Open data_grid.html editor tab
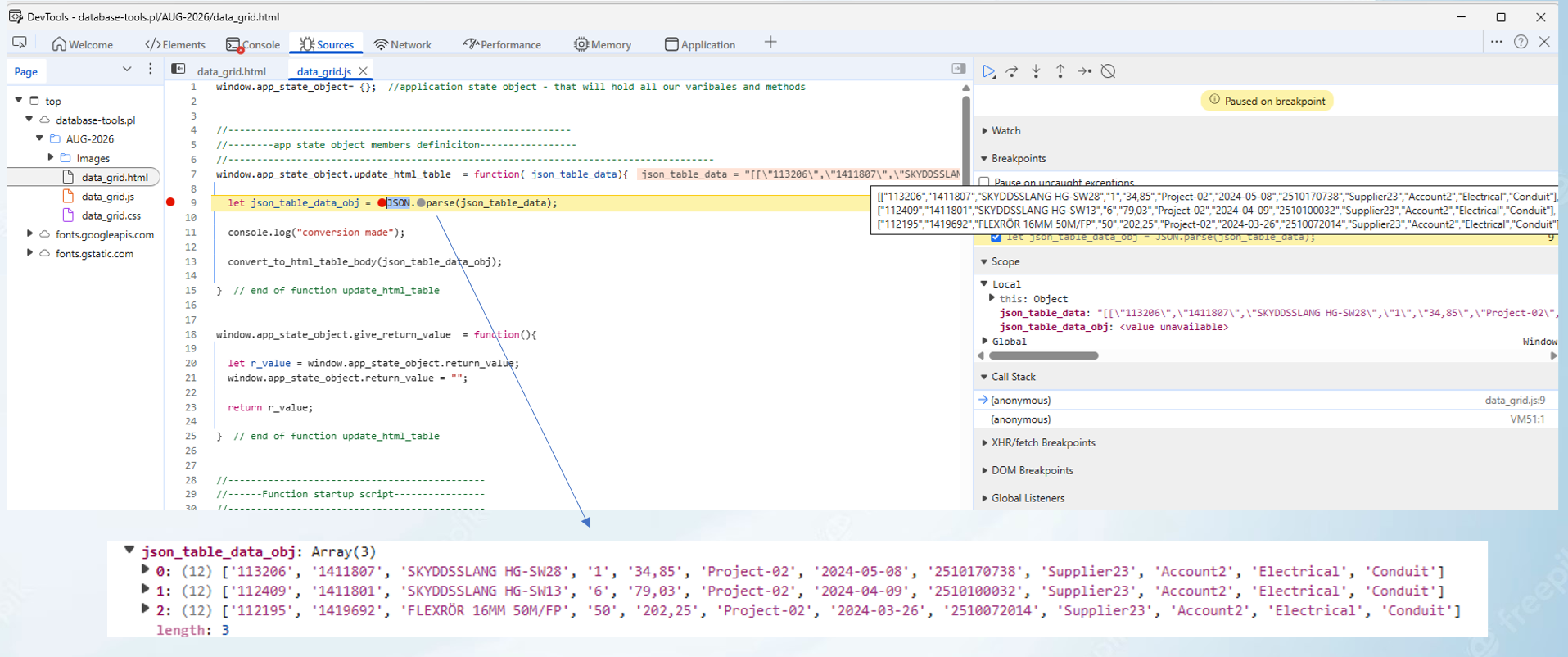1568x657 pixels. 232,71
